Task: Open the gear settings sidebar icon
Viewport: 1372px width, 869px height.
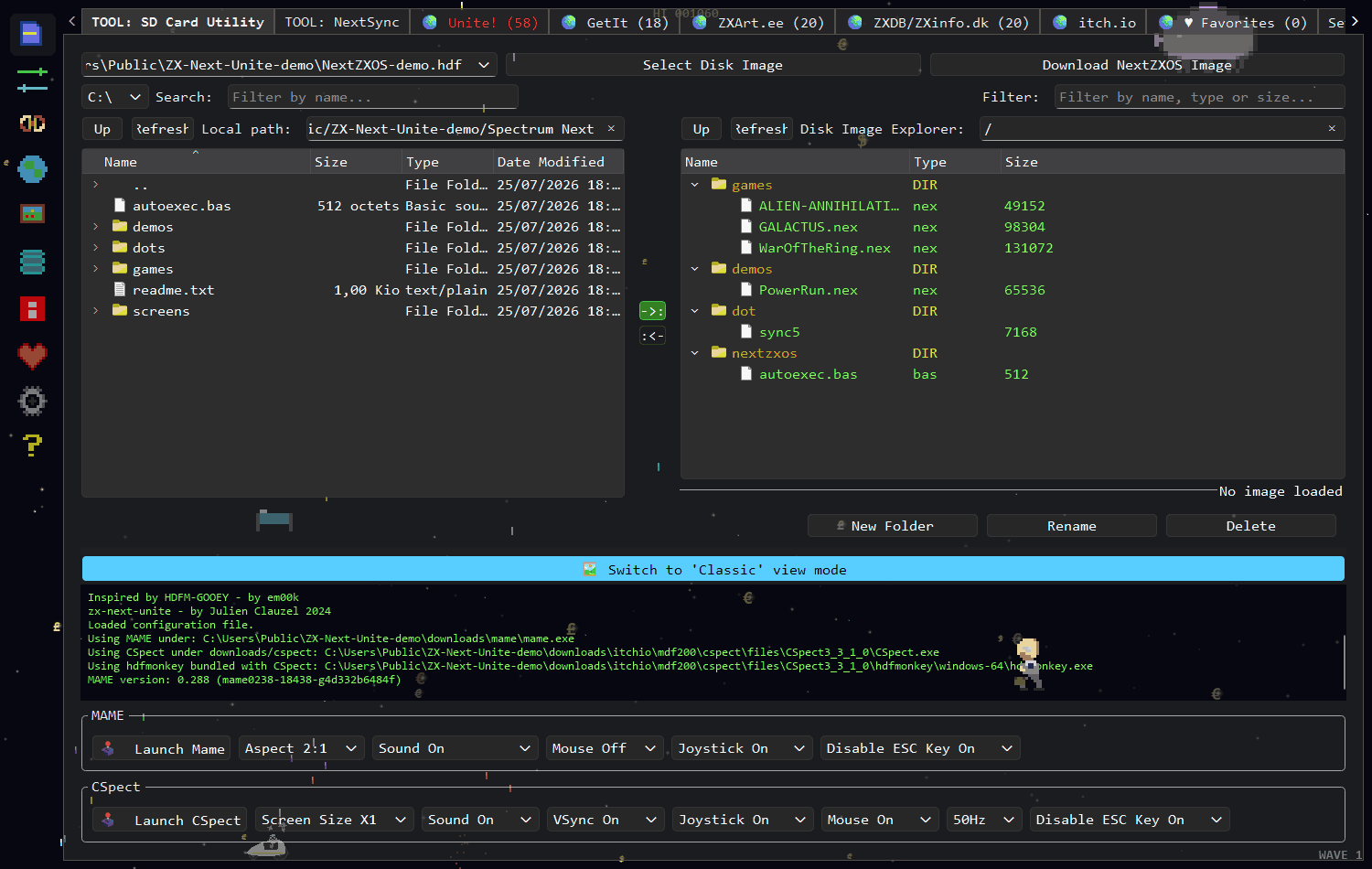Action: (x=32, y=401)
